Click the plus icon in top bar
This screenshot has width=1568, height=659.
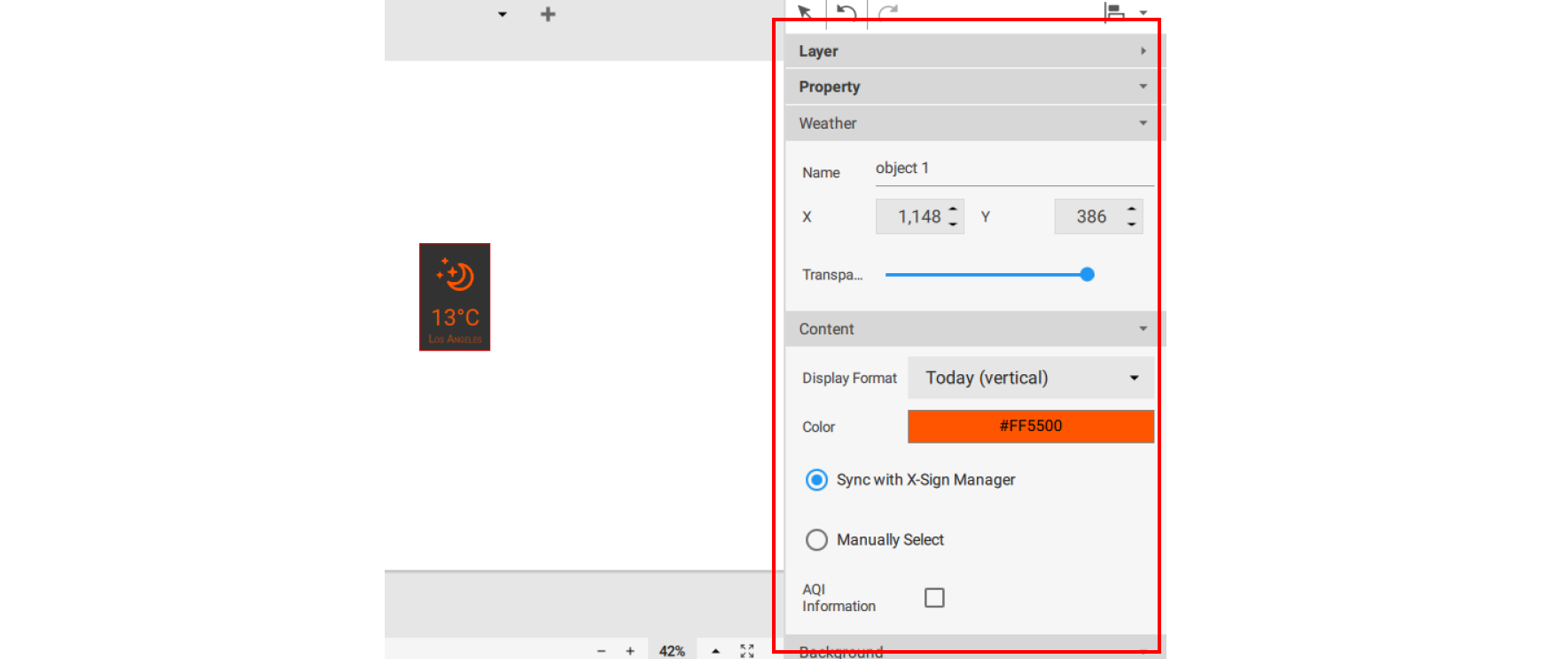pos(548,14)
